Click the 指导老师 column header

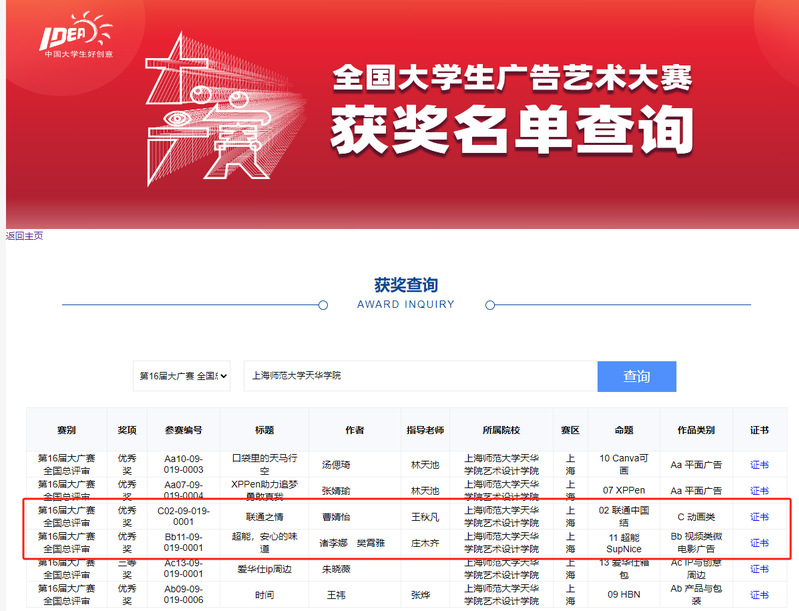425,430
